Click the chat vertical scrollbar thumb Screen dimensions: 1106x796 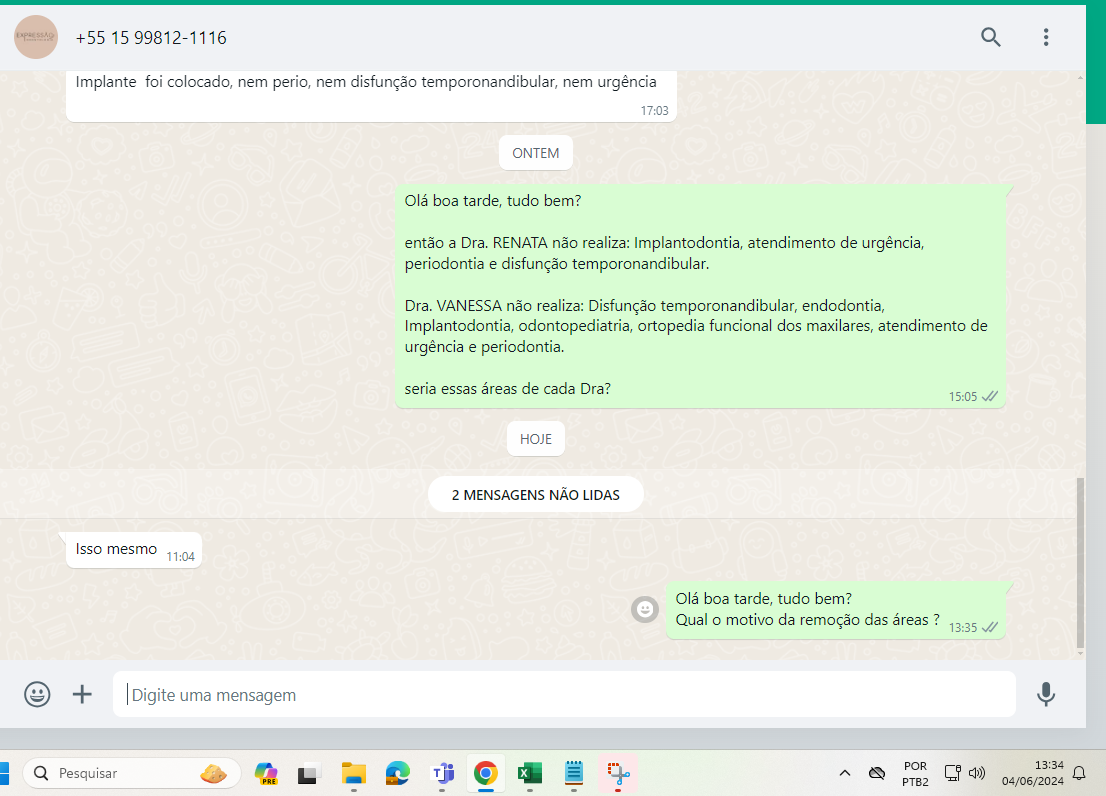(x=1080, y=563)
